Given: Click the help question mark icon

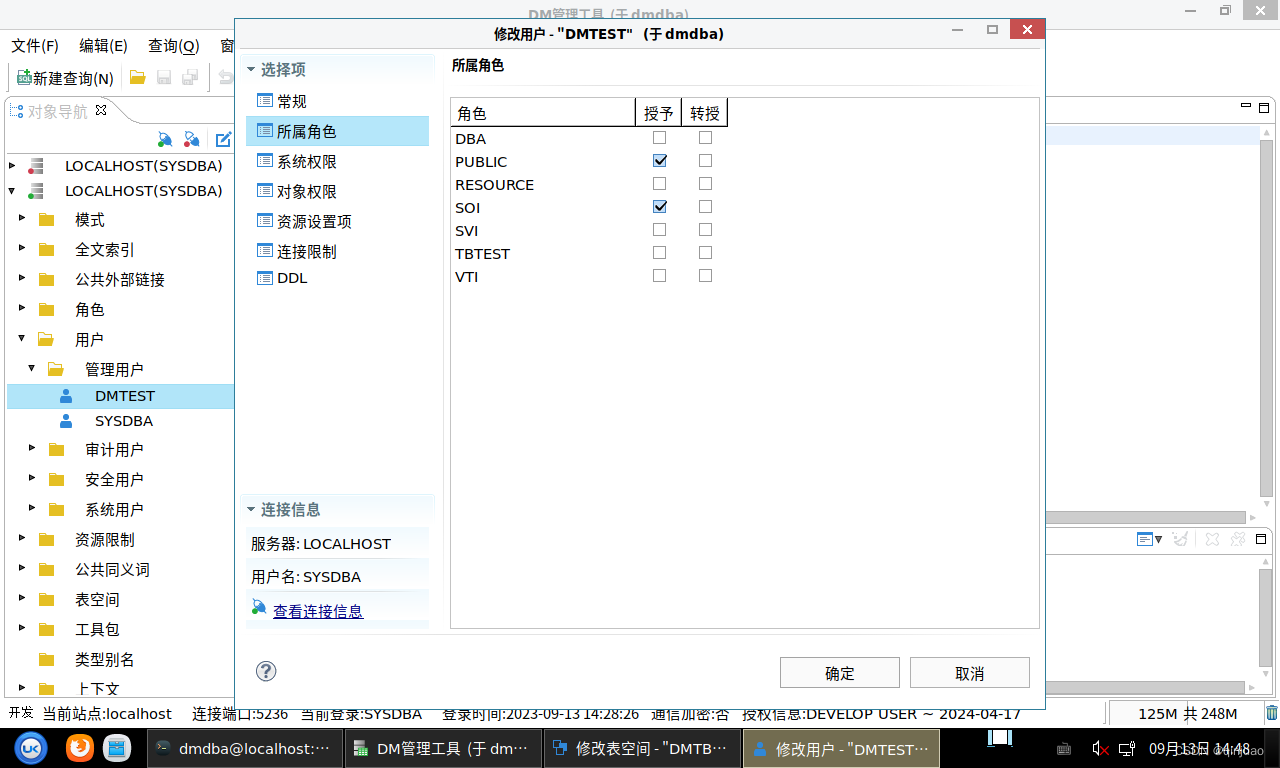Looking at the screenshot, I should (266, 671).
